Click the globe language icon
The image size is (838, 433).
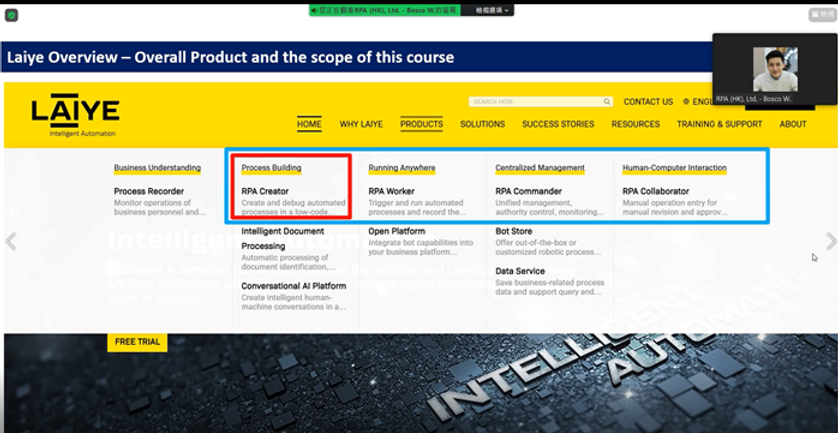pyautogui.click(x=686, y=102)
